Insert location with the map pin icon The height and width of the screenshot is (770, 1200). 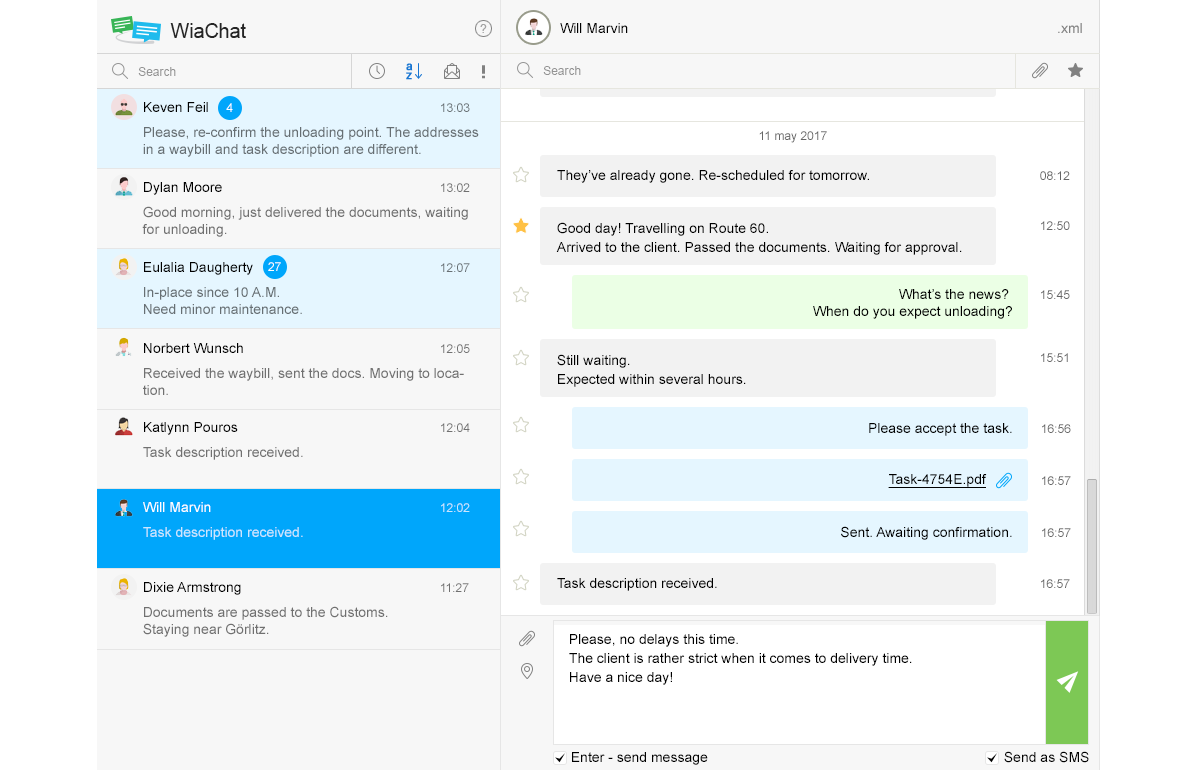[x=527, y=671]
